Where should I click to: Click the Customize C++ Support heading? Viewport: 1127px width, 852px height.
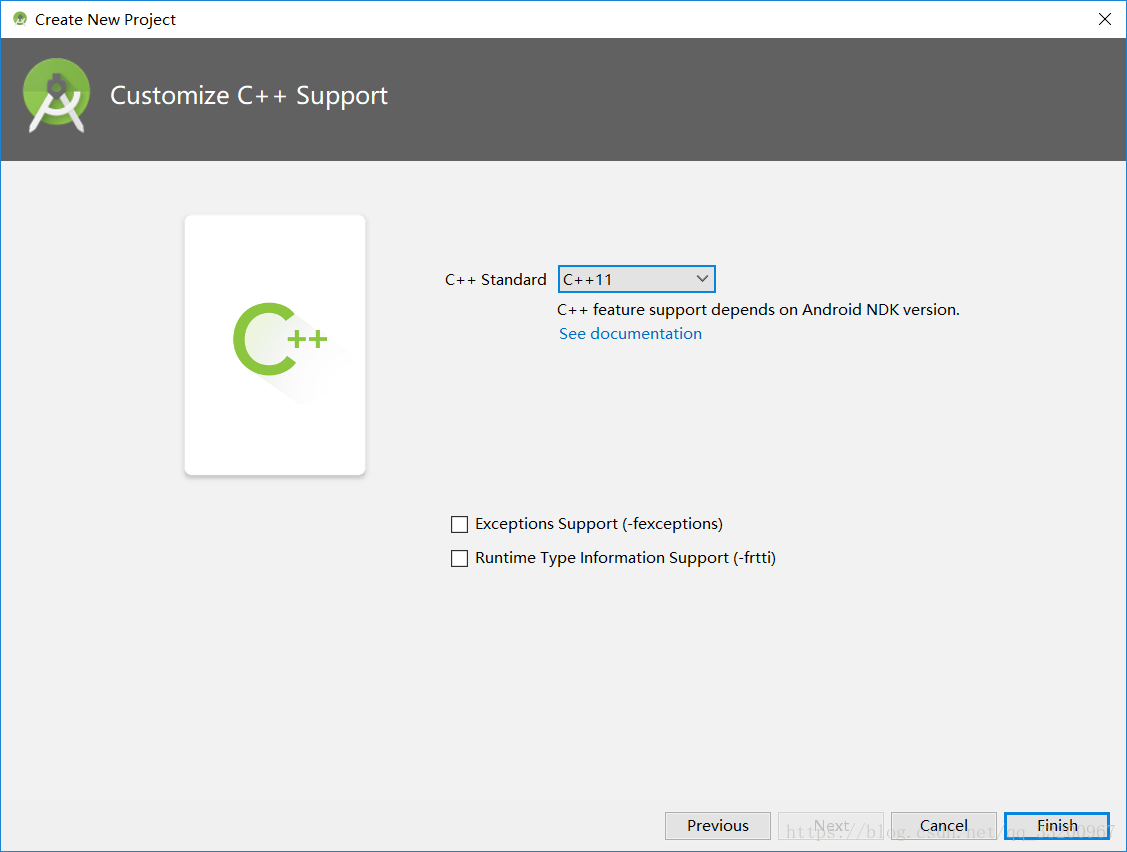point(249,96)
